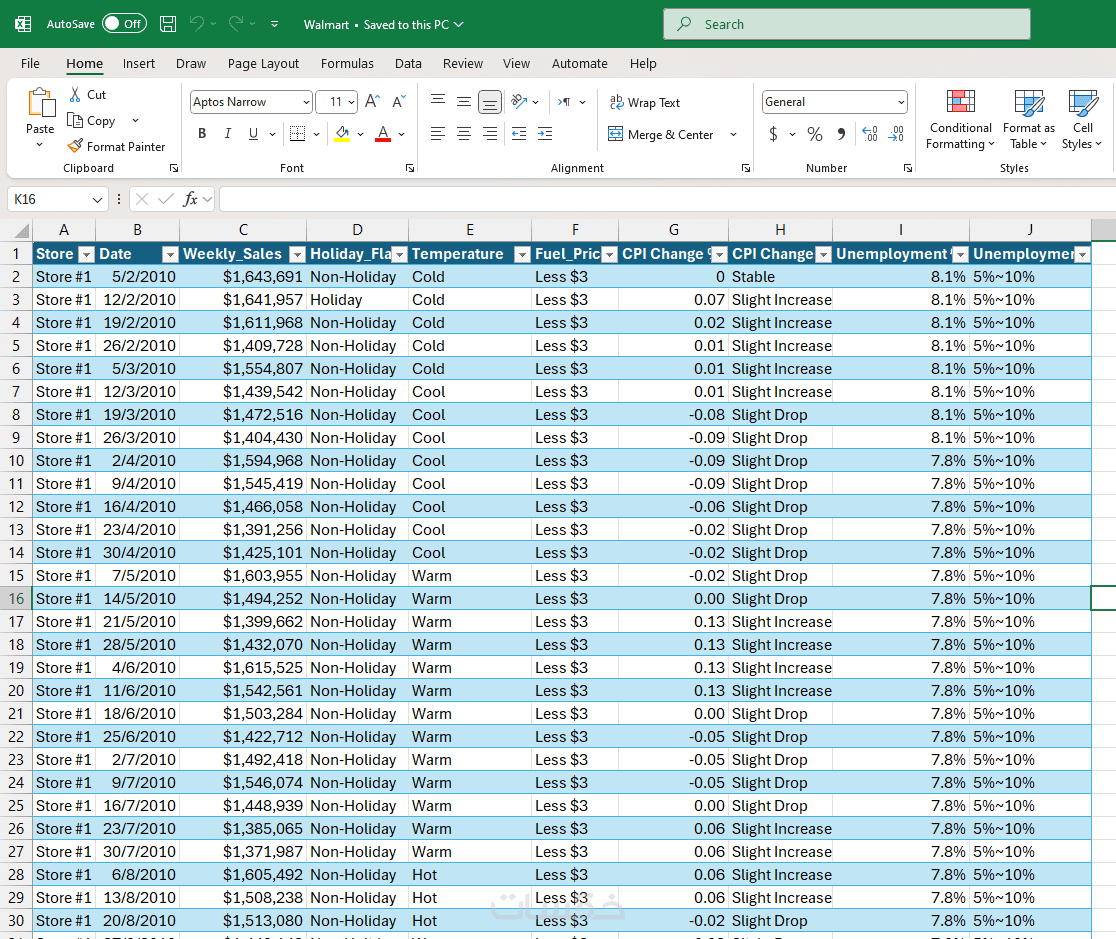Click the yellow Fill Color swatch
The image size is (1116, 939).
coord(342,134)
